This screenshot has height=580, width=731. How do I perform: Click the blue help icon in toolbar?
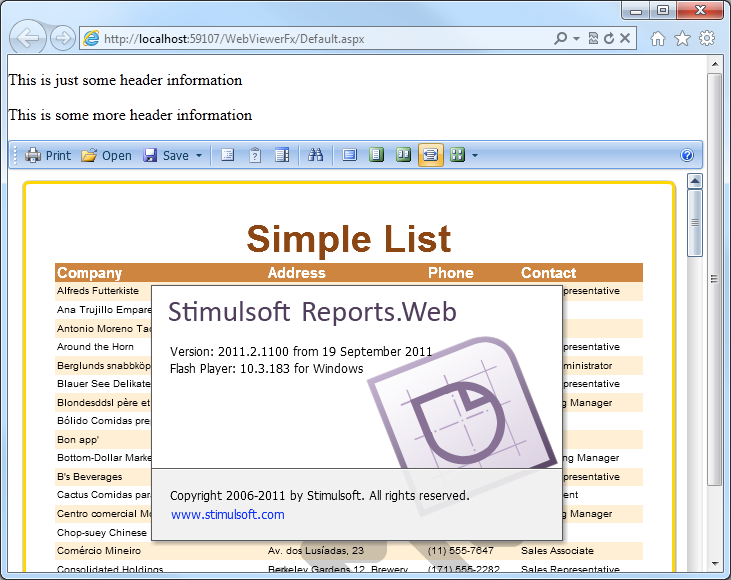click(x=687, y=155)
